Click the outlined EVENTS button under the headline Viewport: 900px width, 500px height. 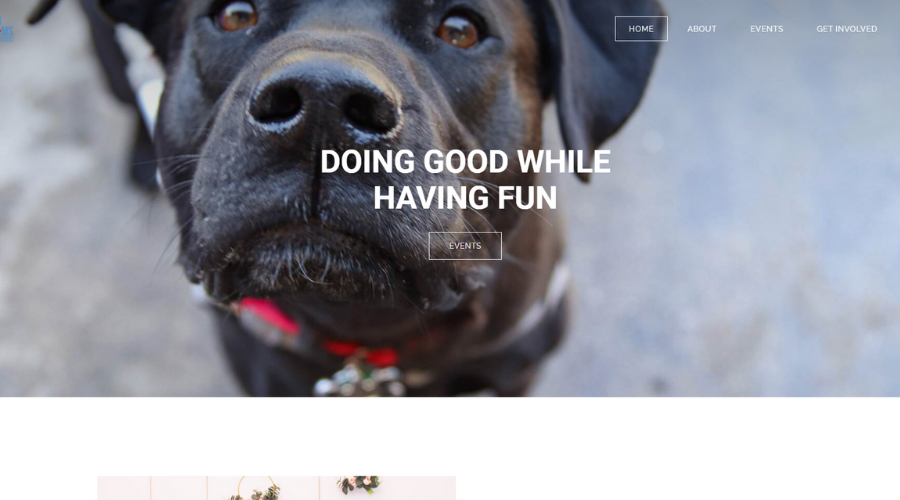pos(465,246)
